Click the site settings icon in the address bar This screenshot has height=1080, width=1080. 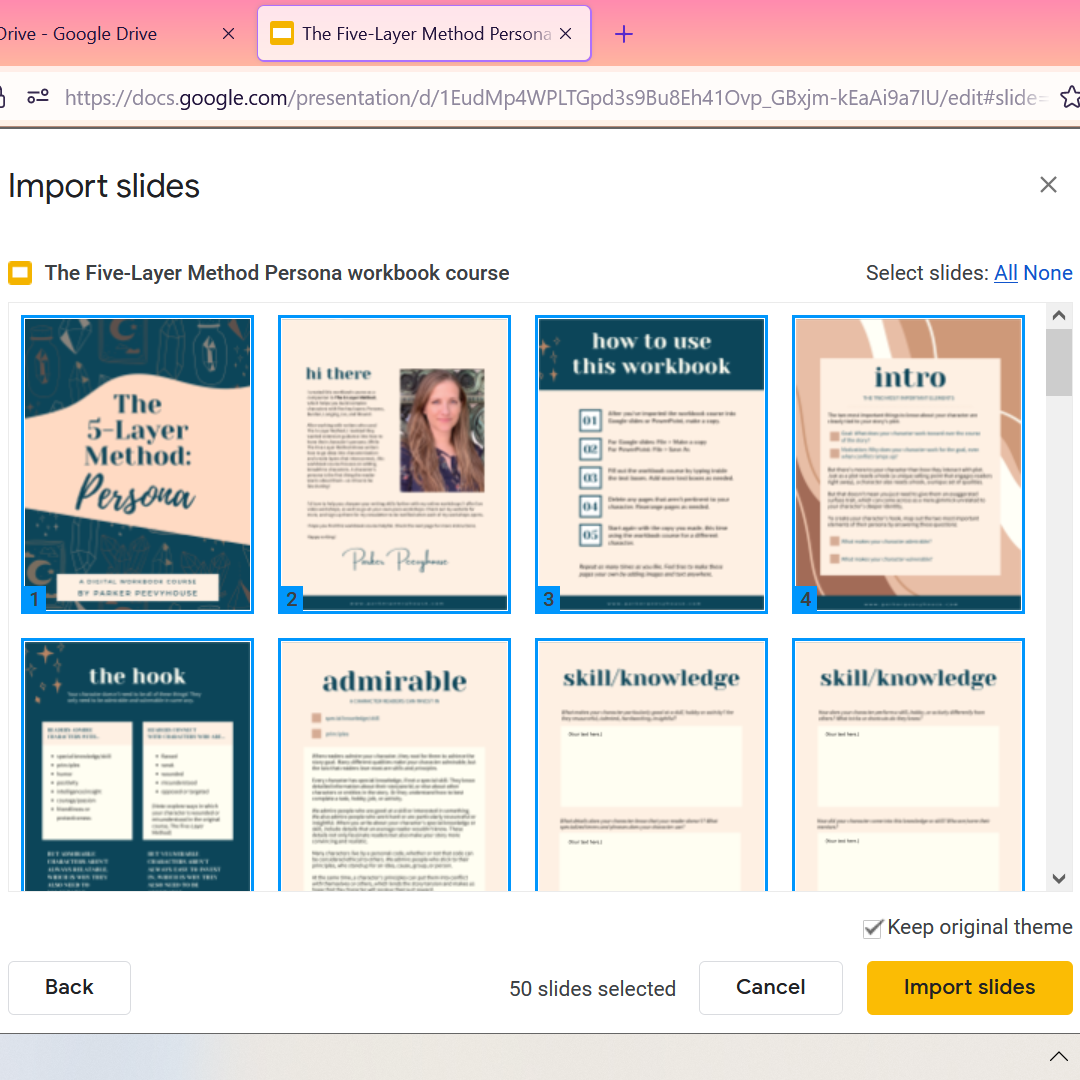tap(38, 97)
